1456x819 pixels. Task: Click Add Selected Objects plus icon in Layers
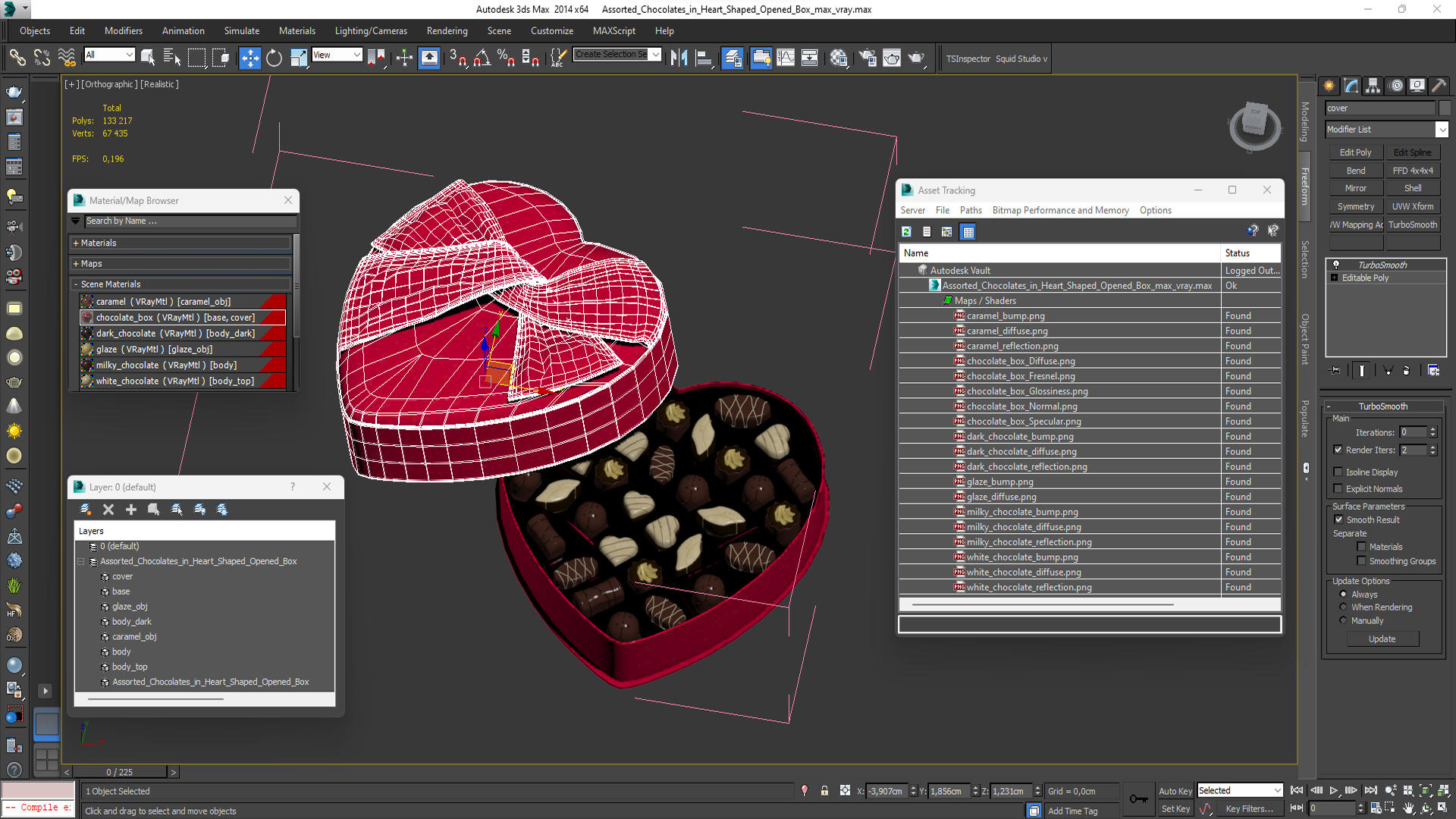click(131, 510)
